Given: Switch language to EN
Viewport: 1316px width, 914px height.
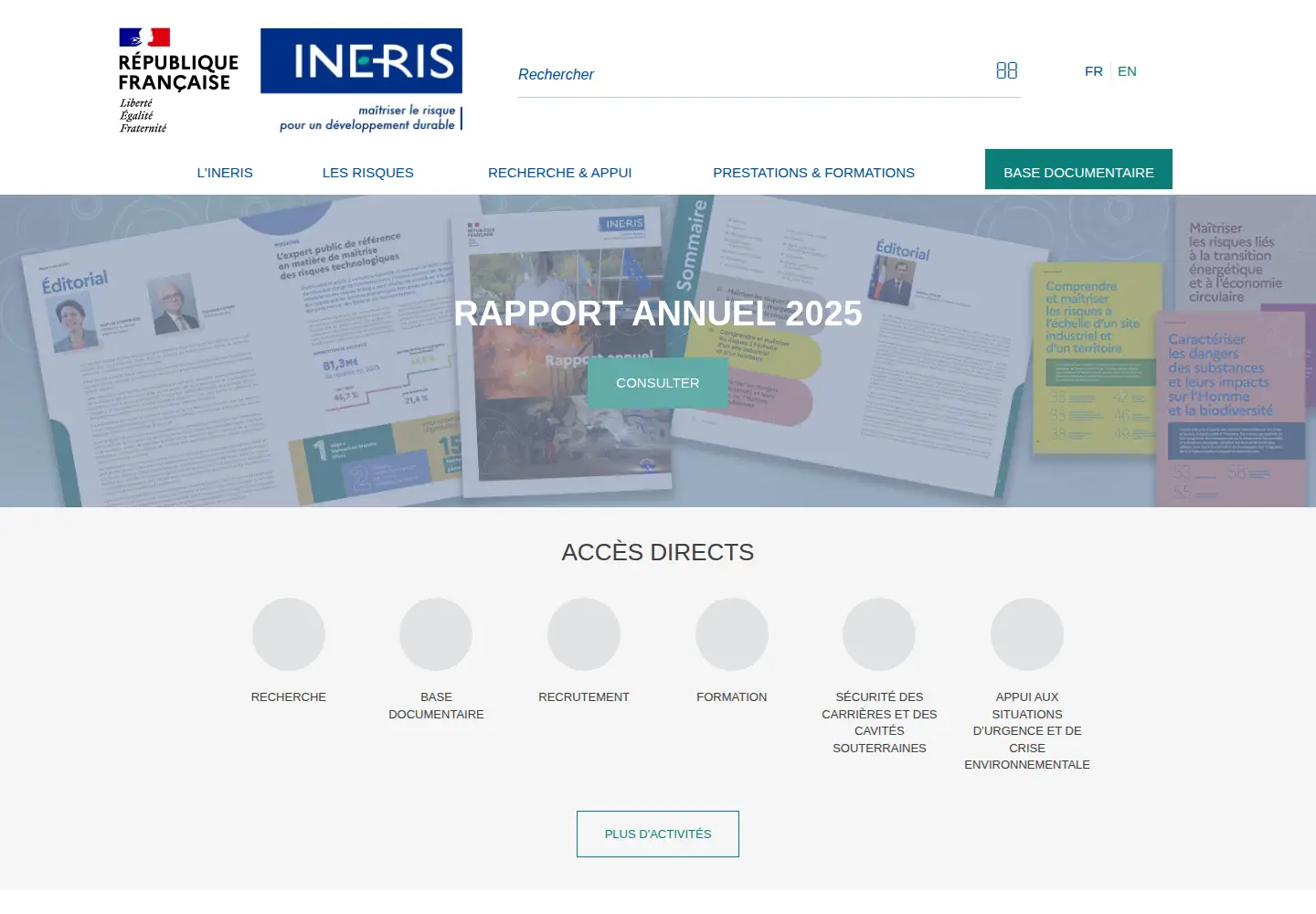Looking at the screenshot, I should (x=1127, y=71).
